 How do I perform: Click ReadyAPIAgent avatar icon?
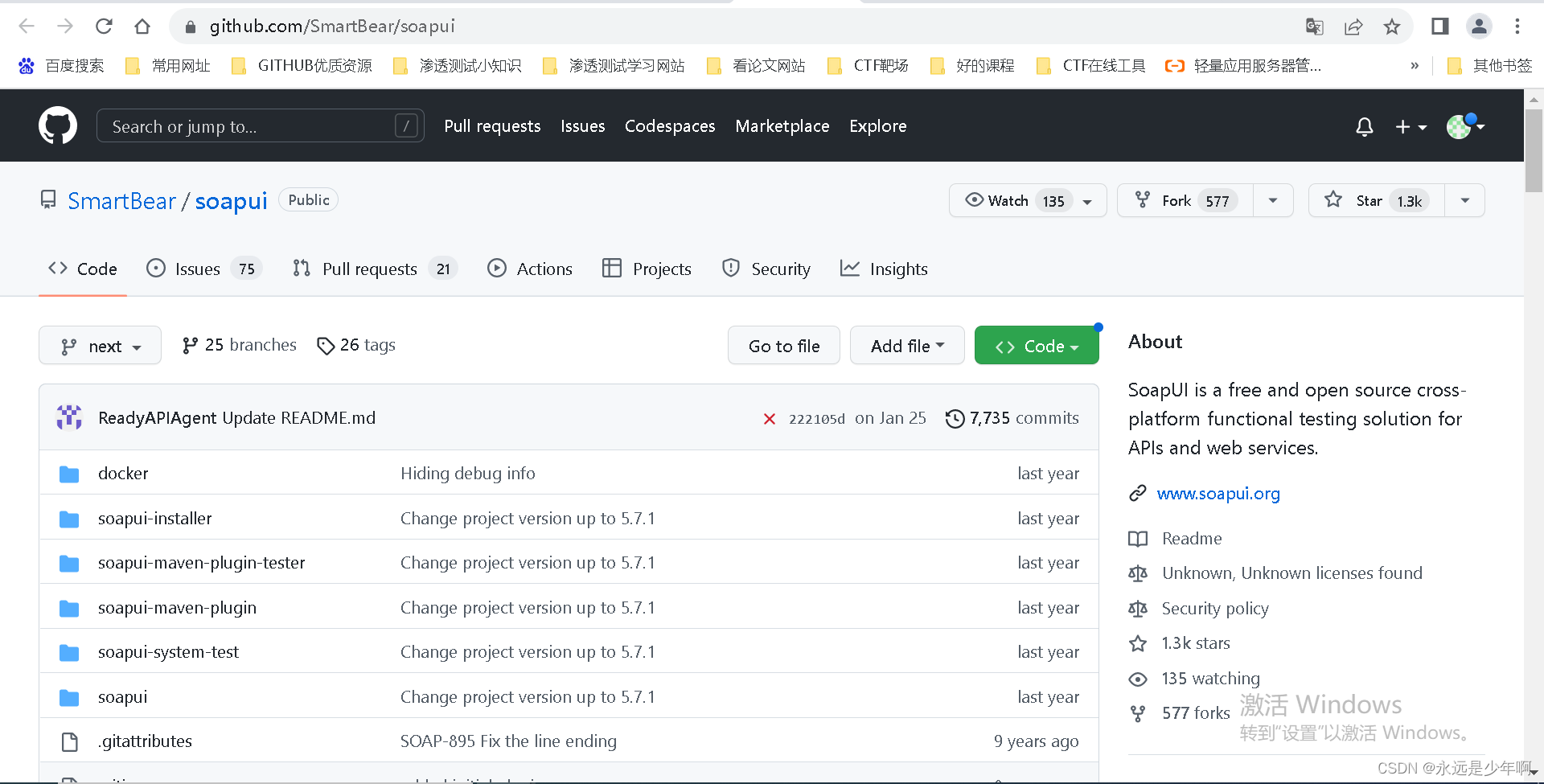(x=69, y=417)
